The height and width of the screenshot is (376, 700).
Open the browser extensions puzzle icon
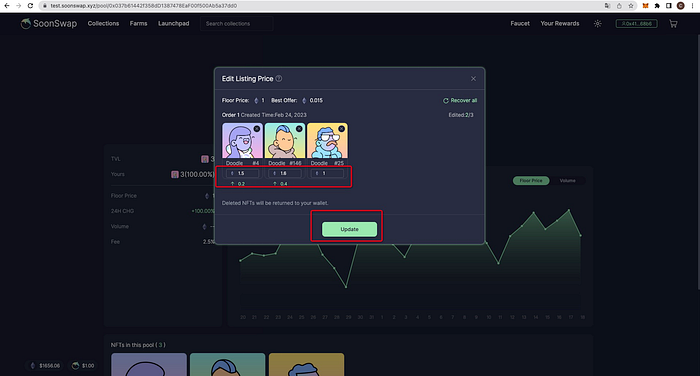pos(657,6)
